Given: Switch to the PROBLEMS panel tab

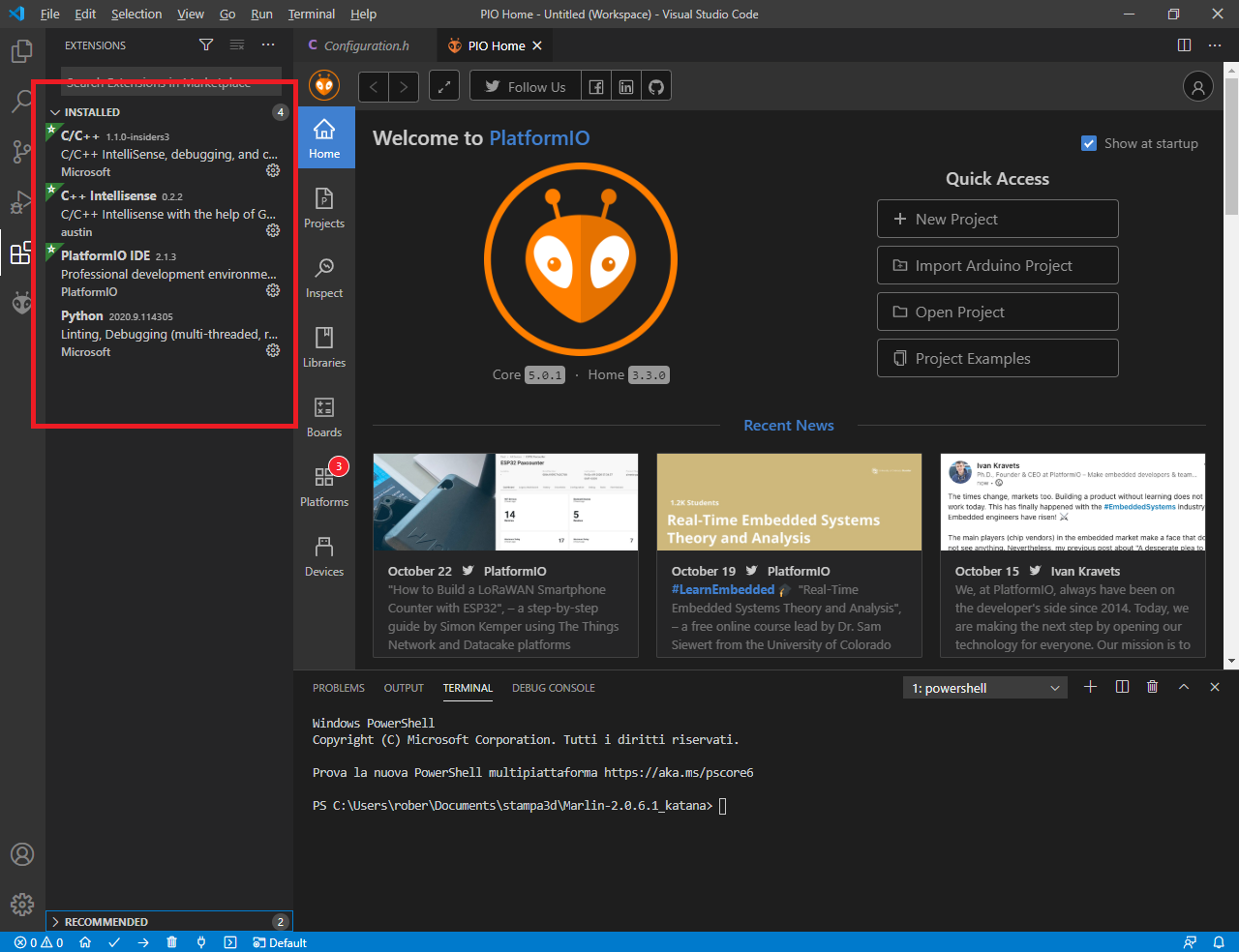Looking at the screenshot, I should click(x=338, y=688).
